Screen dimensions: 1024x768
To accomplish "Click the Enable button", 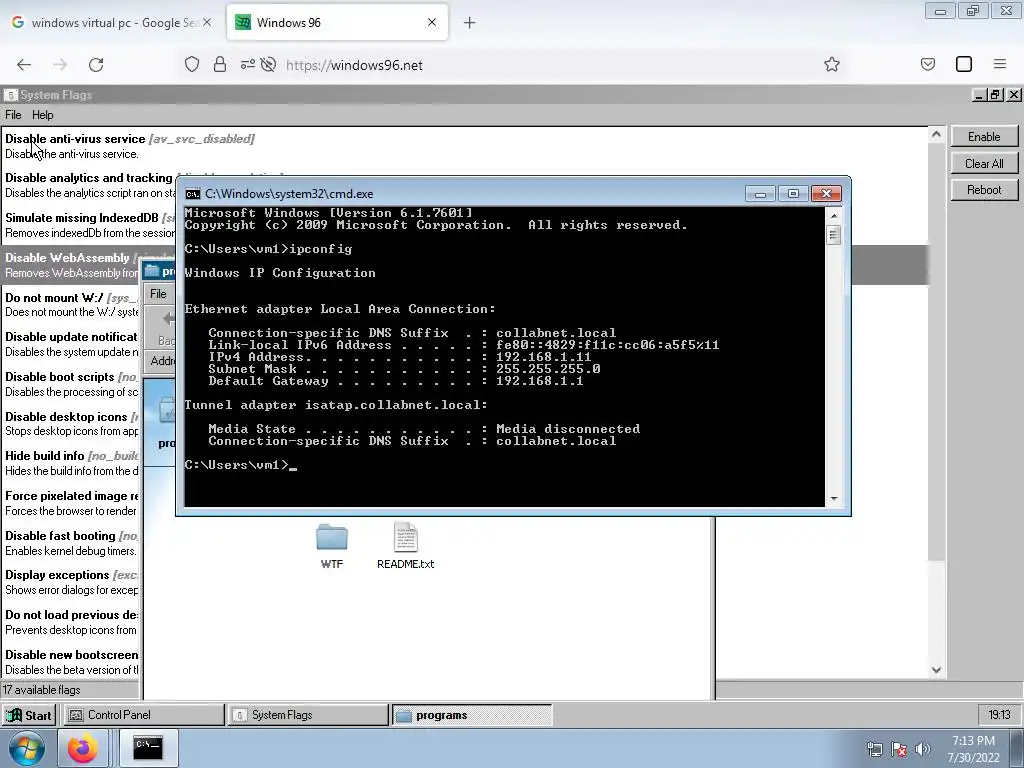I will pos(984,136).
